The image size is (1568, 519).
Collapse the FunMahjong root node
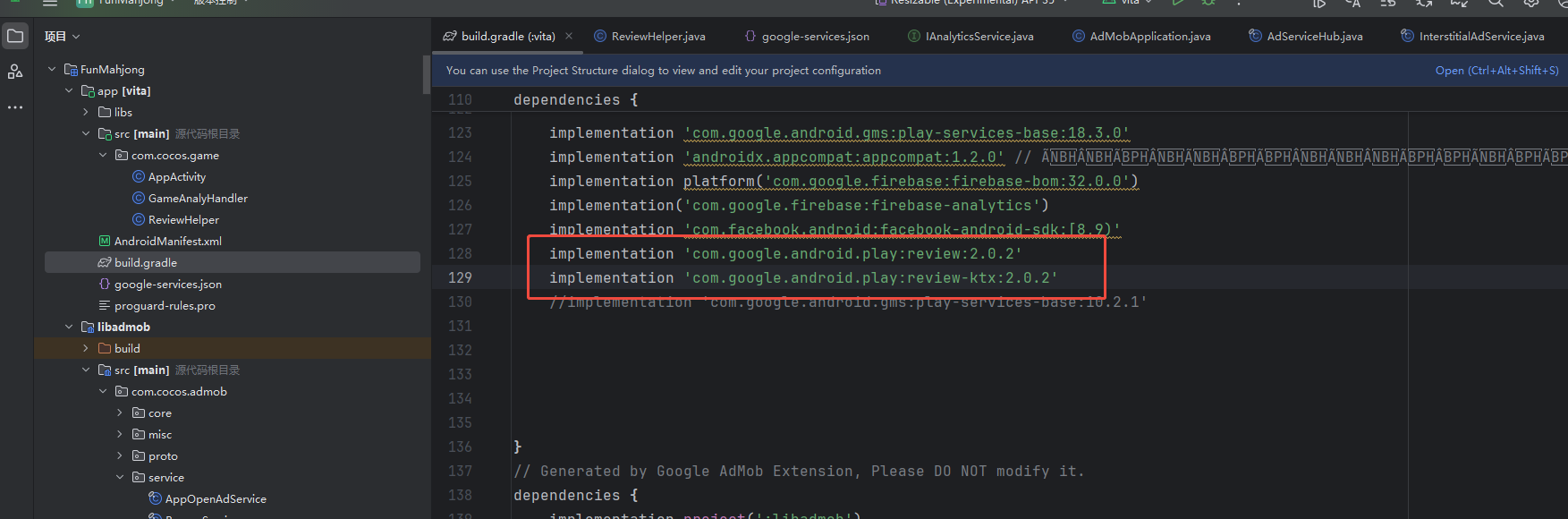pos(52,69)
